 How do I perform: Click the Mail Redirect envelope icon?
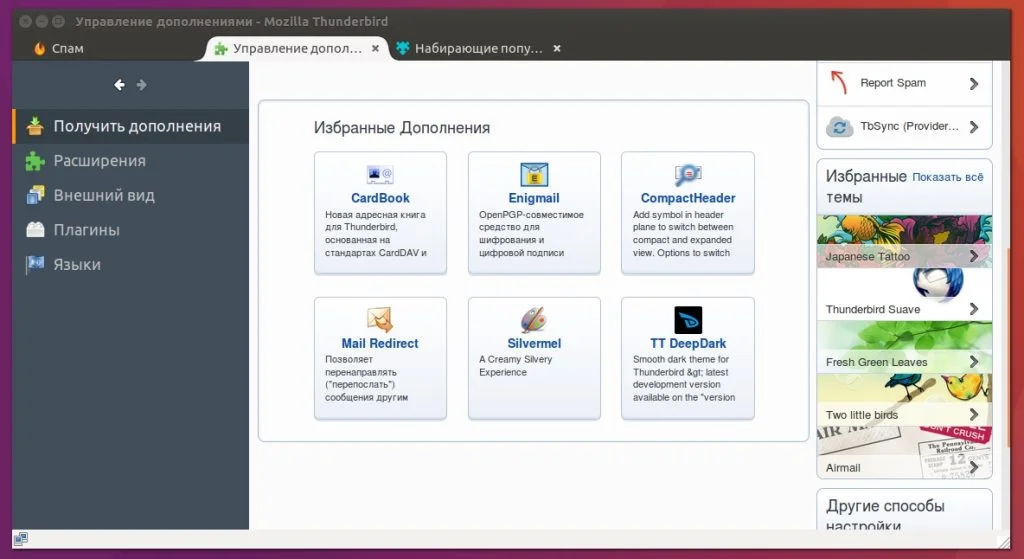click(380, 320)
